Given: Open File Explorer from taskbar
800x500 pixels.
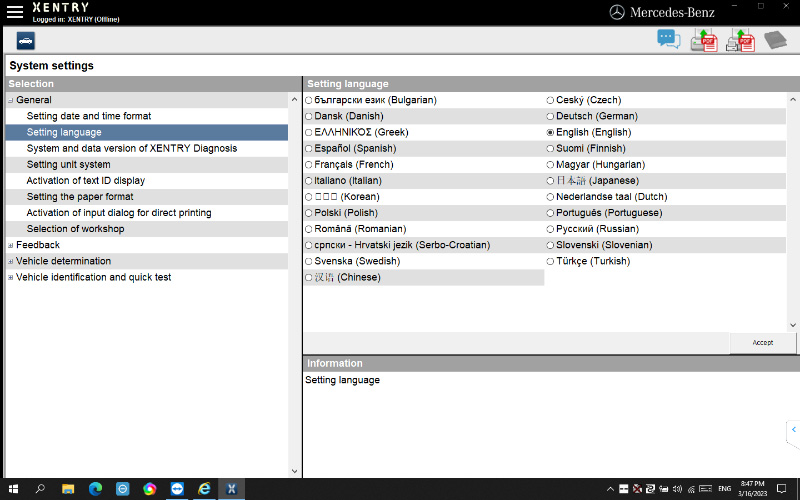Looking at the screenshot, I should (x=68, y=489).
